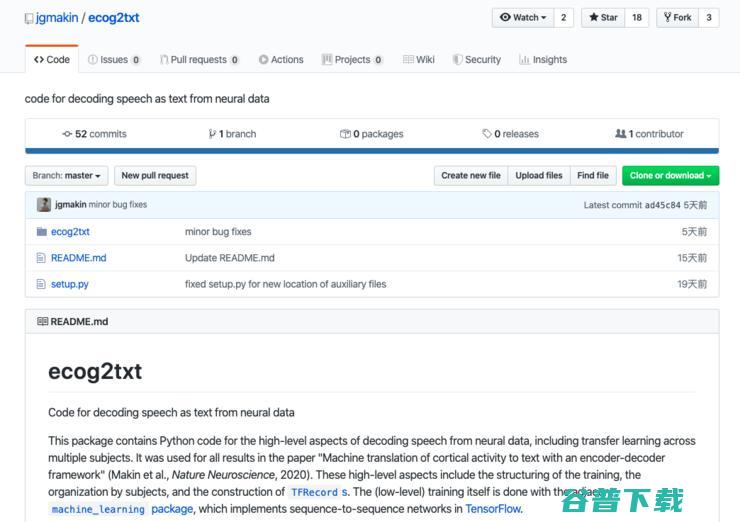Viewport: 740px width, 522px height.
Task: Follow the machine_learning package link
Action: [121, 509]
